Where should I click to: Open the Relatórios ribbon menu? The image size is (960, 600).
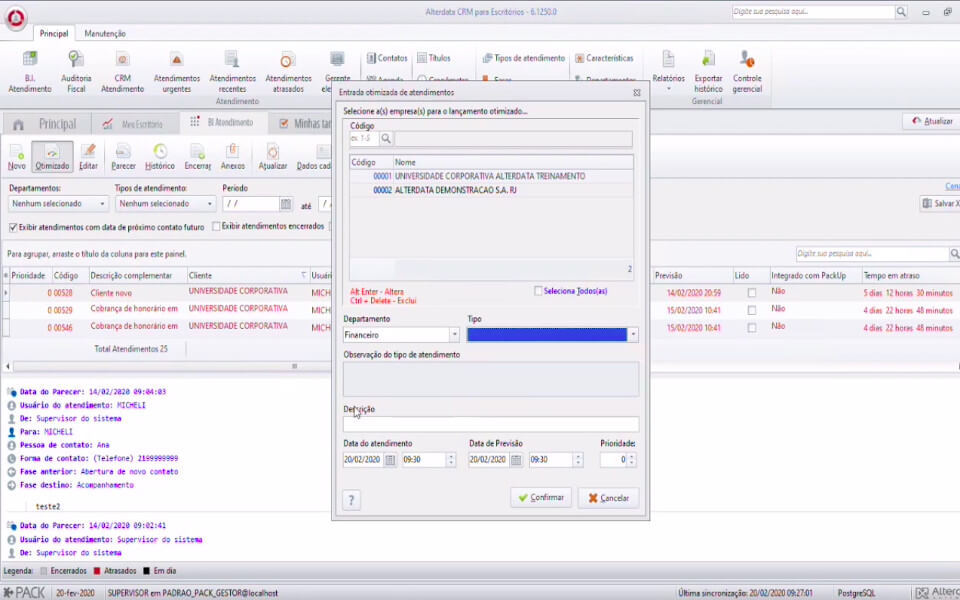pos(668,72)
